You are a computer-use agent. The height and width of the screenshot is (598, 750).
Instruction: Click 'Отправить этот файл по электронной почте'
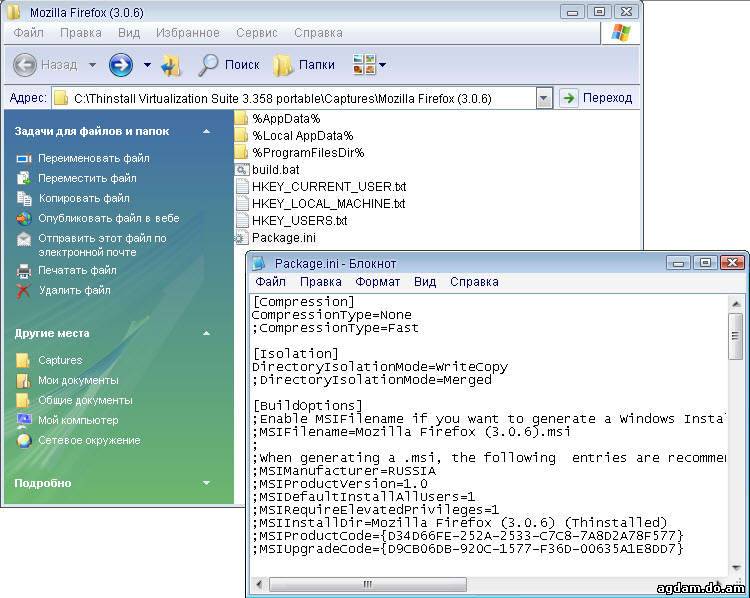[102, 245]
